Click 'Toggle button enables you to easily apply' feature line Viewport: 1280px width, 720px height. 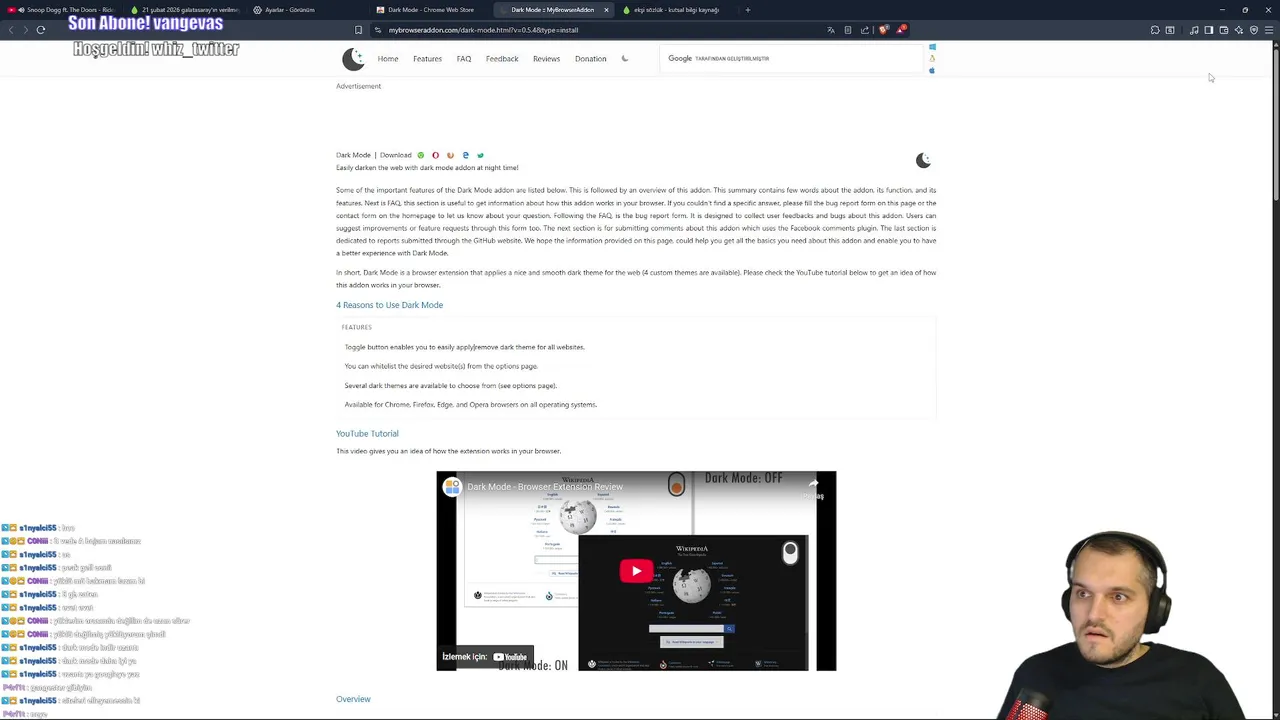[x=464, y=347]
